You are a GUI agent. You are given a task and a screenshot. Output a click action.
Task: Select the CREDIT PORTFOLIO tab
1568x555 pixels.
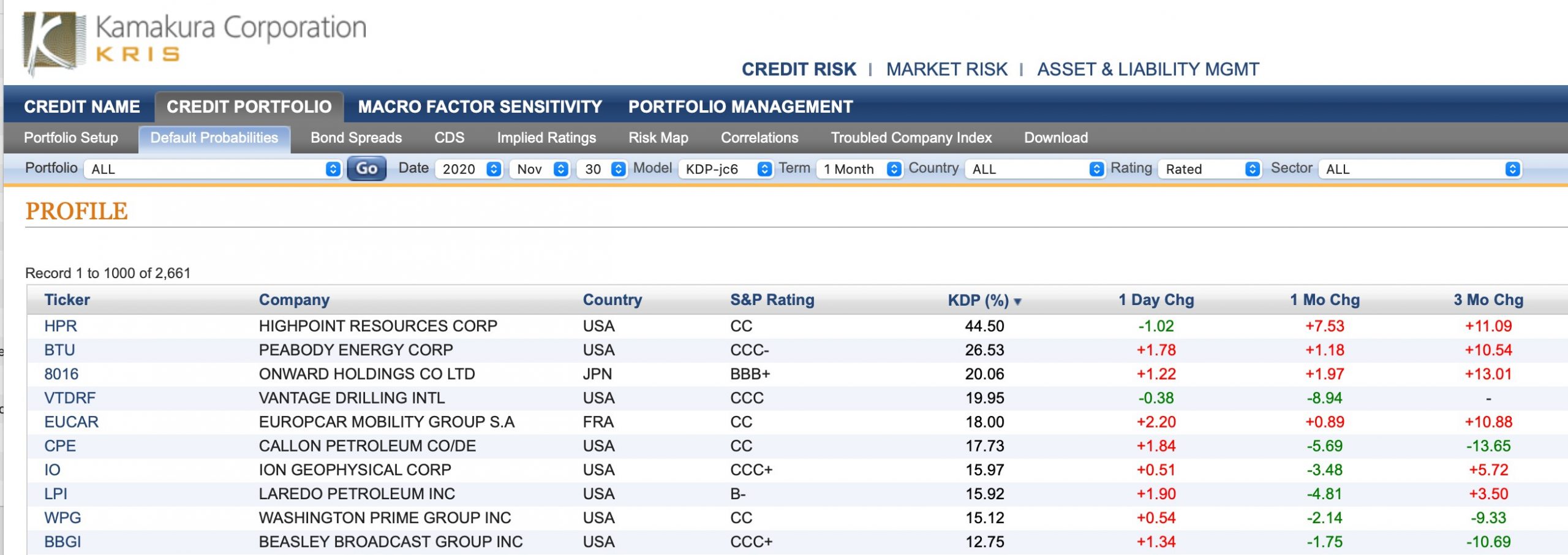pyautogui.click(x=249, y=107)
